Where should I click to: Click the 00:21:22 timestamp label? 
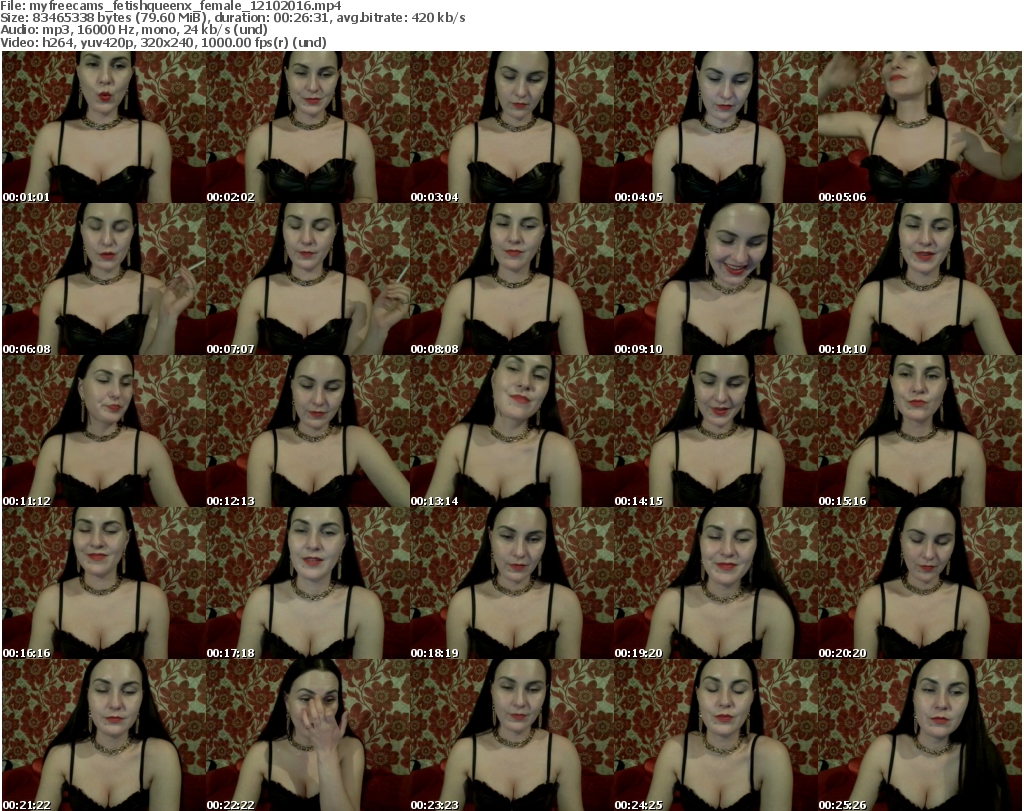pyautogui.click(x=27, y=805)
